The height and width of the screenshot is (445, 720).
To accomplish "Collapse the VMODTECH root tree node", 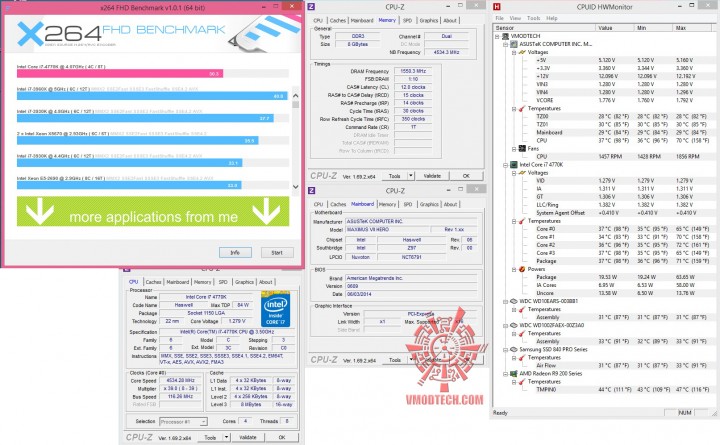I will (x=497, y=36).
